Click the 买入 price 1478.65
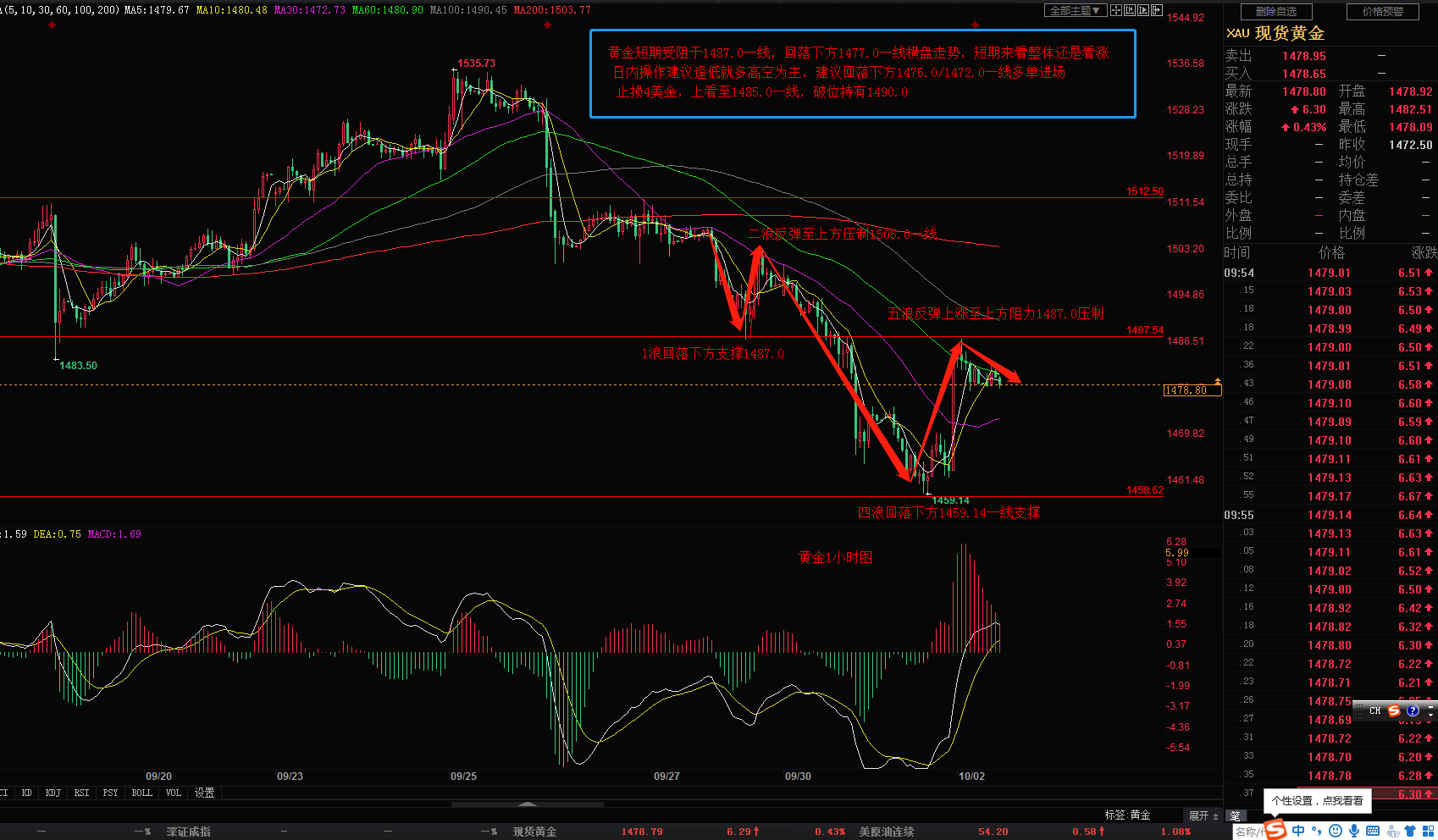 (1304, 74)
